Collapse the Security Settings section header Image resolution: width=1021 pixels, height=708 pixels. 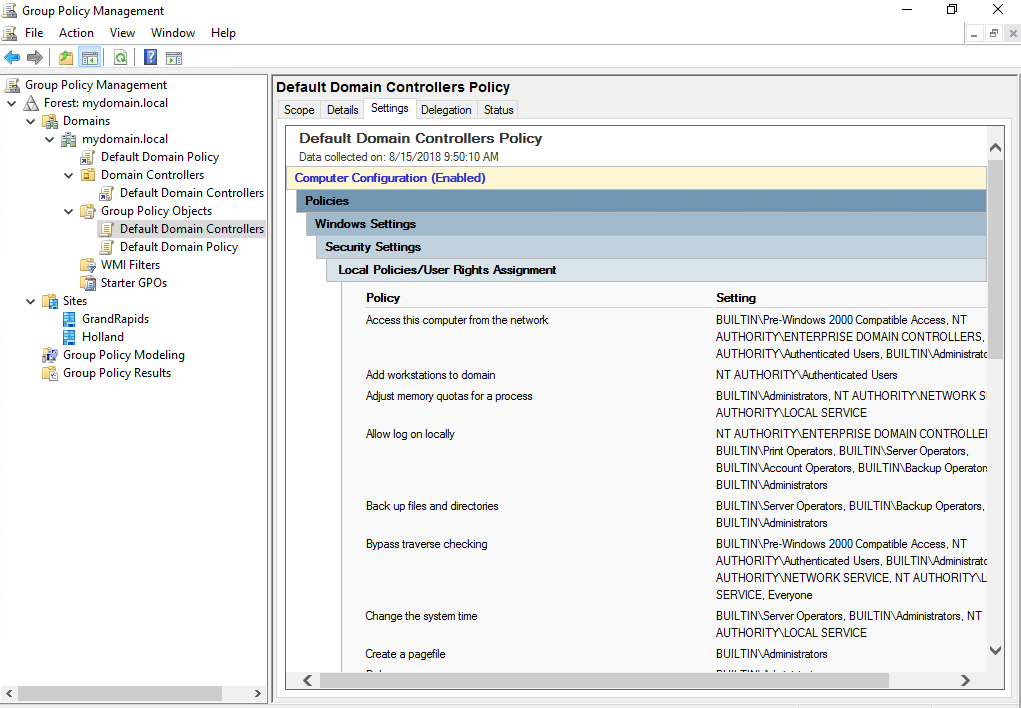pos(373,247)
